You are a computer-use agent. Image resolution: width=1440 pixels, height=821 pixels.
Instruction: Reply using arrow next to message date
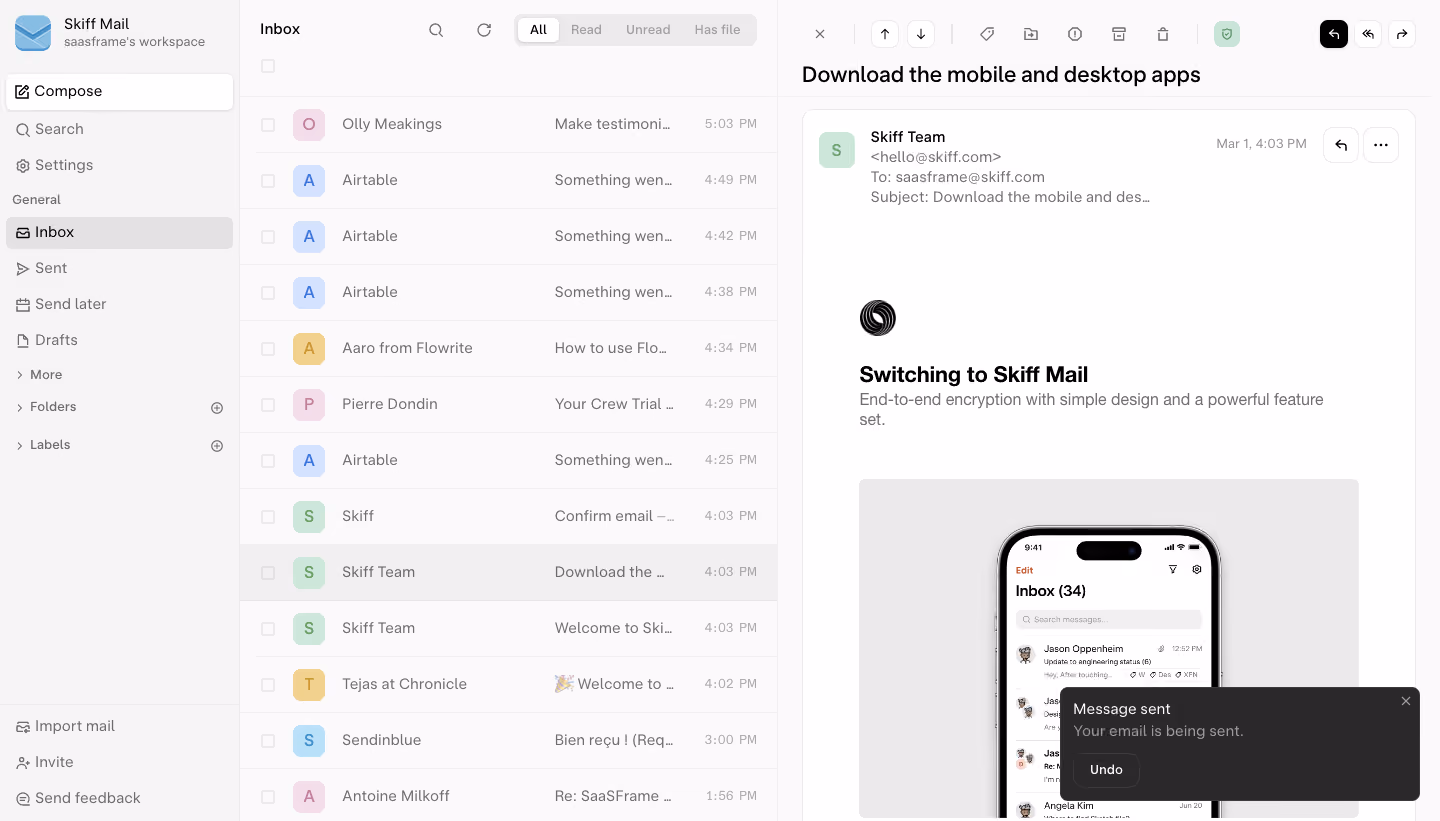pos(1341,145)
